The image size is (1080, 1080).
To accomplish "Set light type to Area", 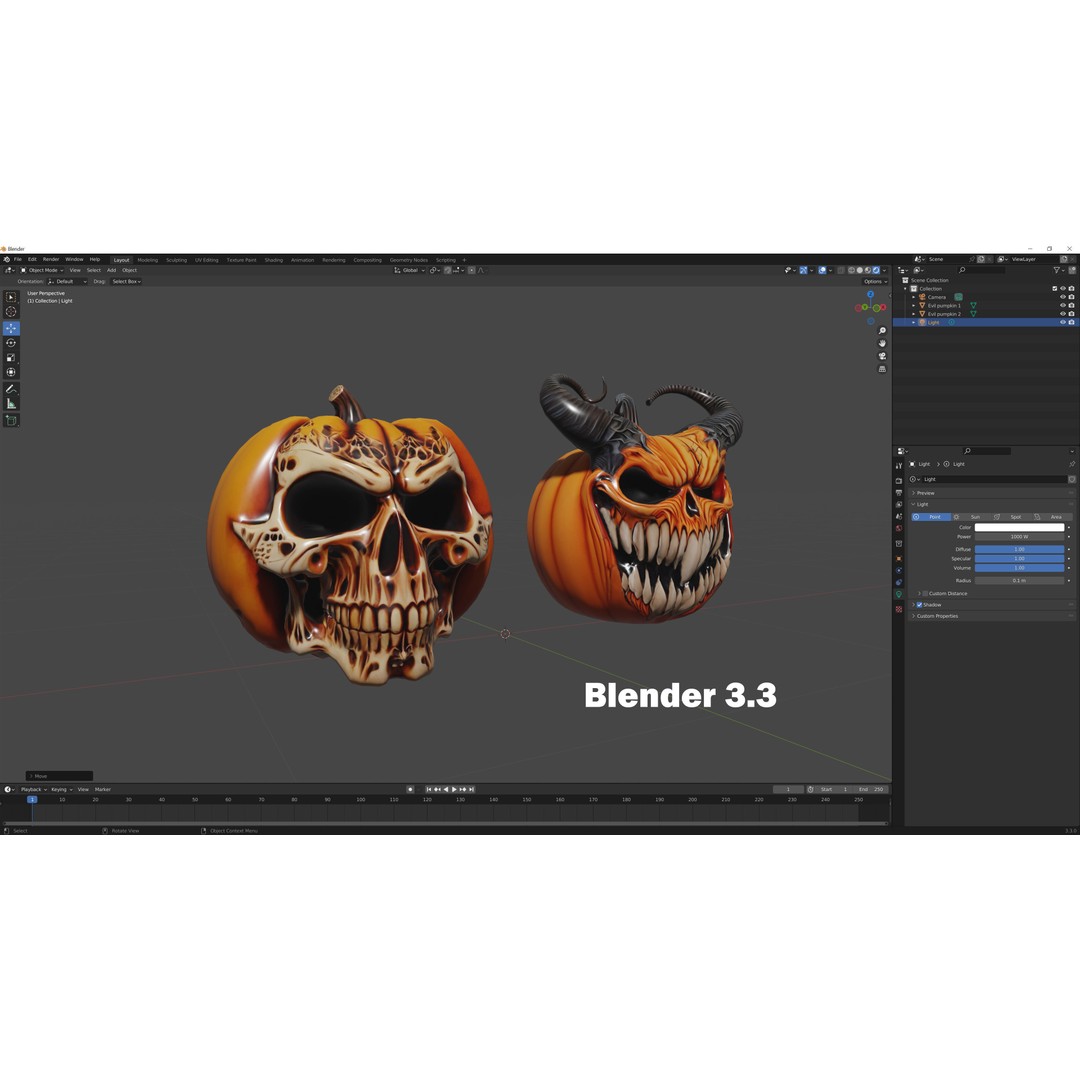I will [1052, 517].
